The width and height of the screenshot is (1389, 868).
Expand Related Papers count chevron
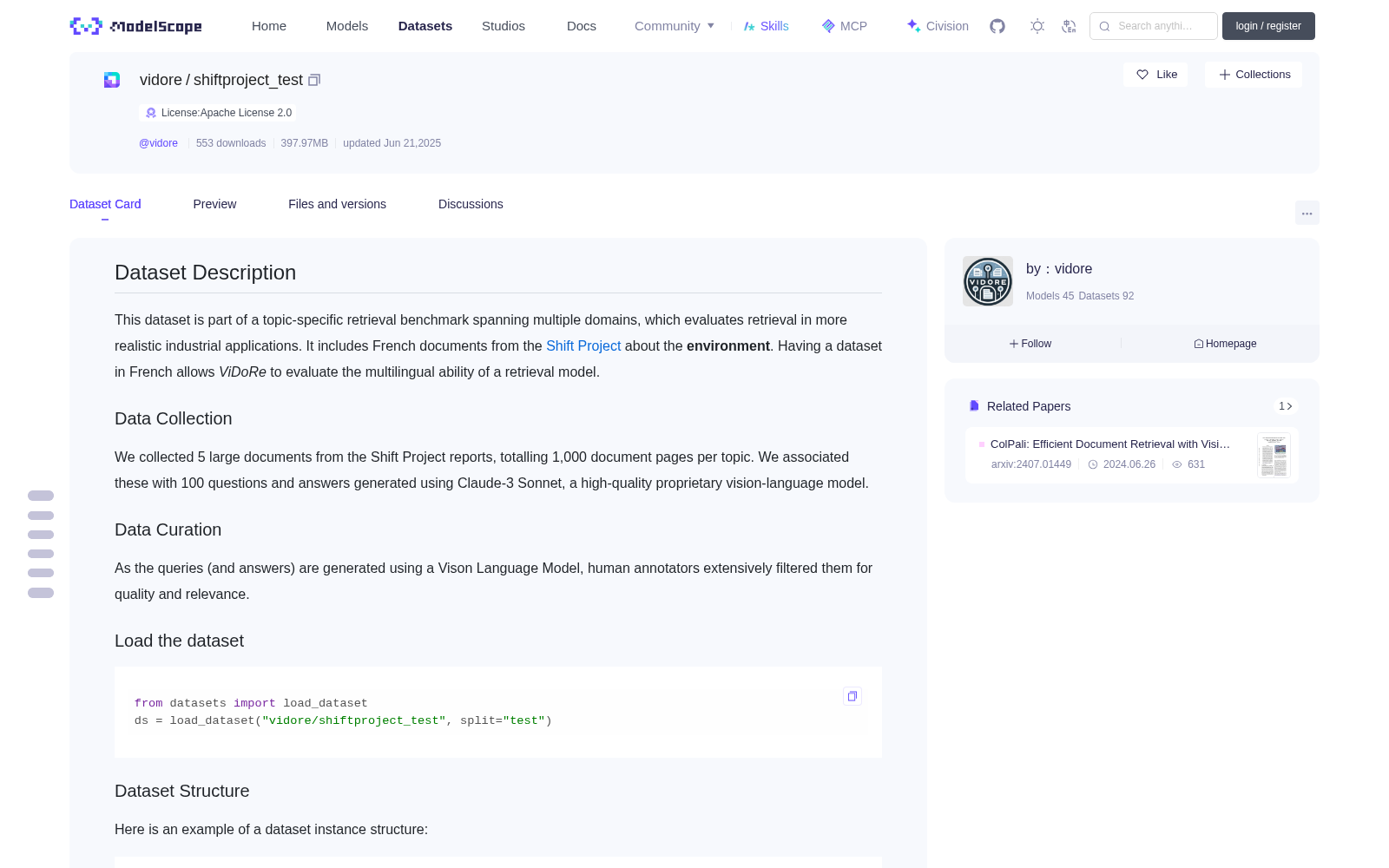(1286, 406)
